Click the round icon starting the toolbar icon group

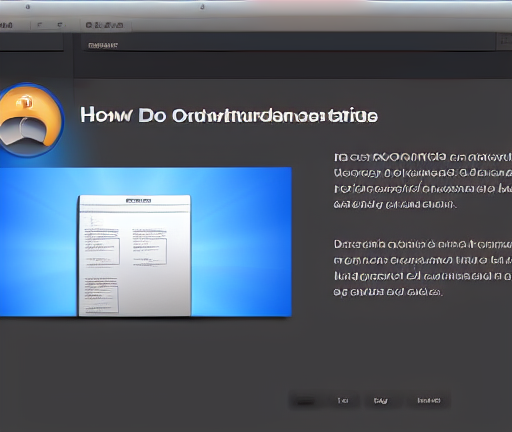coord(89,25)
